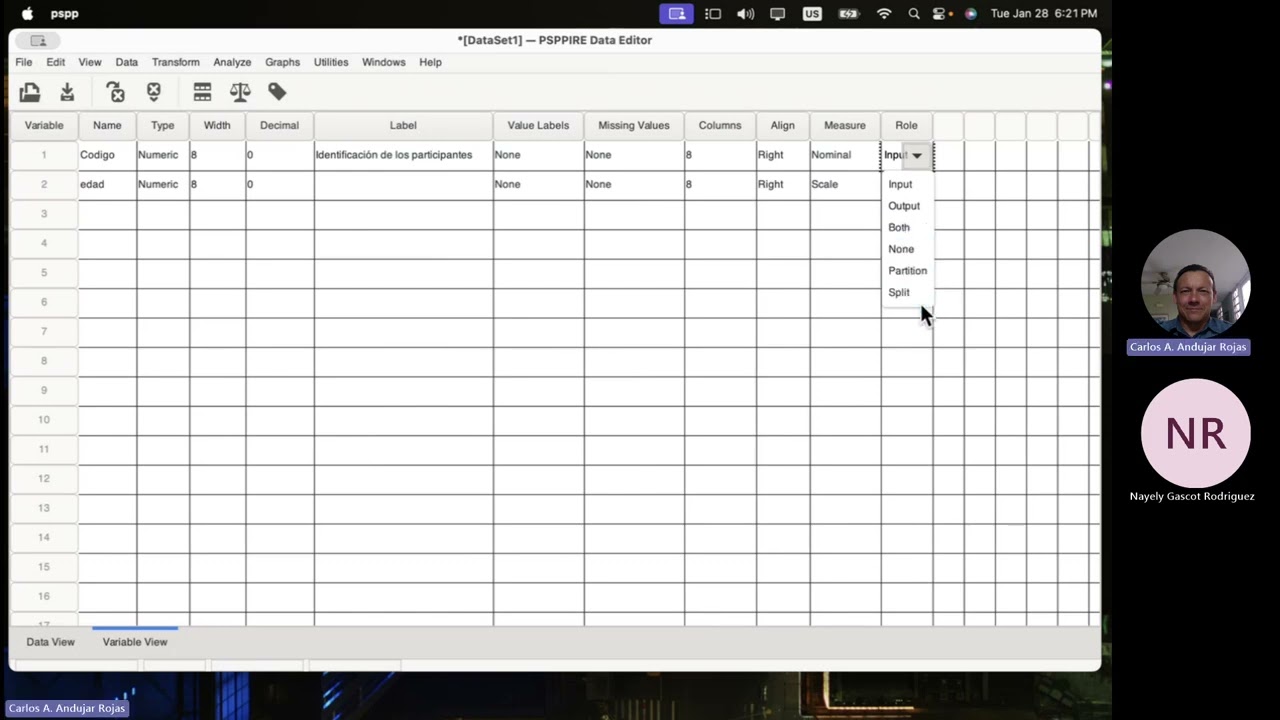
Task: Click the battery icon in menu bar
Action: [x=848, y=13]
